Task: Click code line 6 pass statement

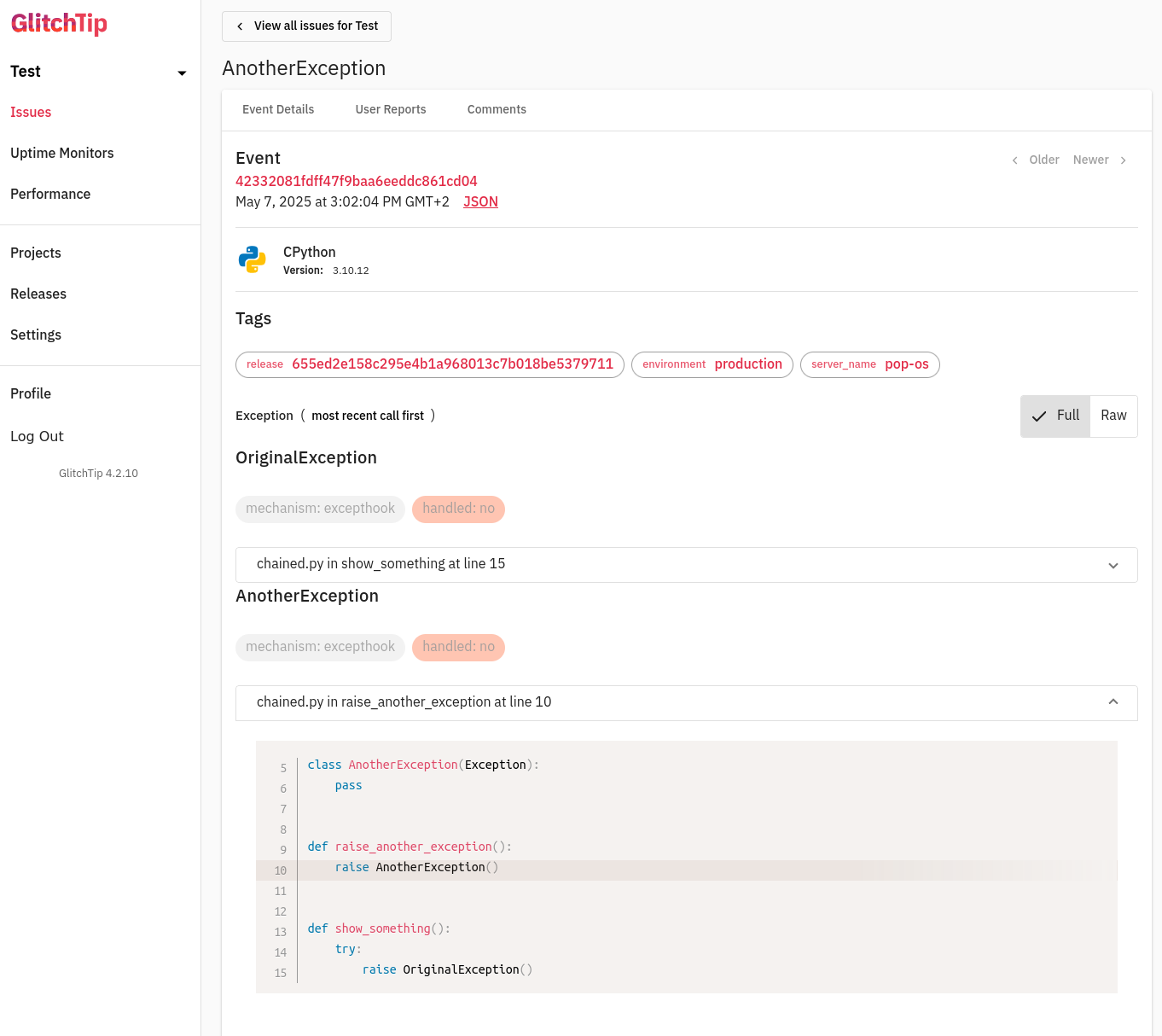Action: tap(348, 786)
